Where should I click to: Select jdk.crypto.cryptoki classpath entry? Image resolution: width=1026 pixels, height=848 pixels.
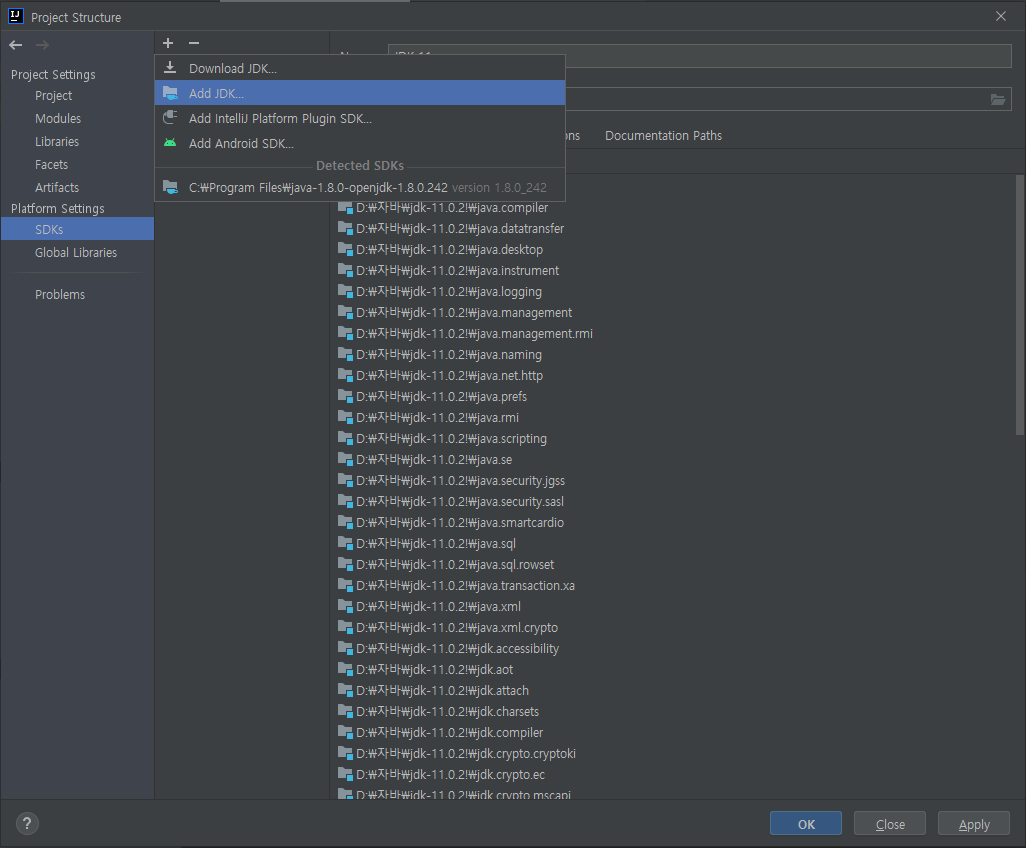(x=466, y=754)
